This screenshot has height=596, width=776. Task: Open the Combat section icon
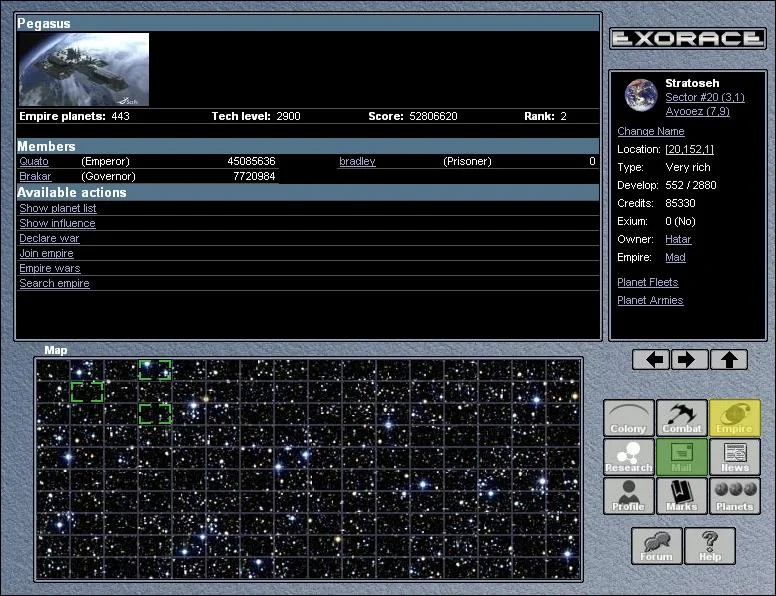click(x=682, y=418)
